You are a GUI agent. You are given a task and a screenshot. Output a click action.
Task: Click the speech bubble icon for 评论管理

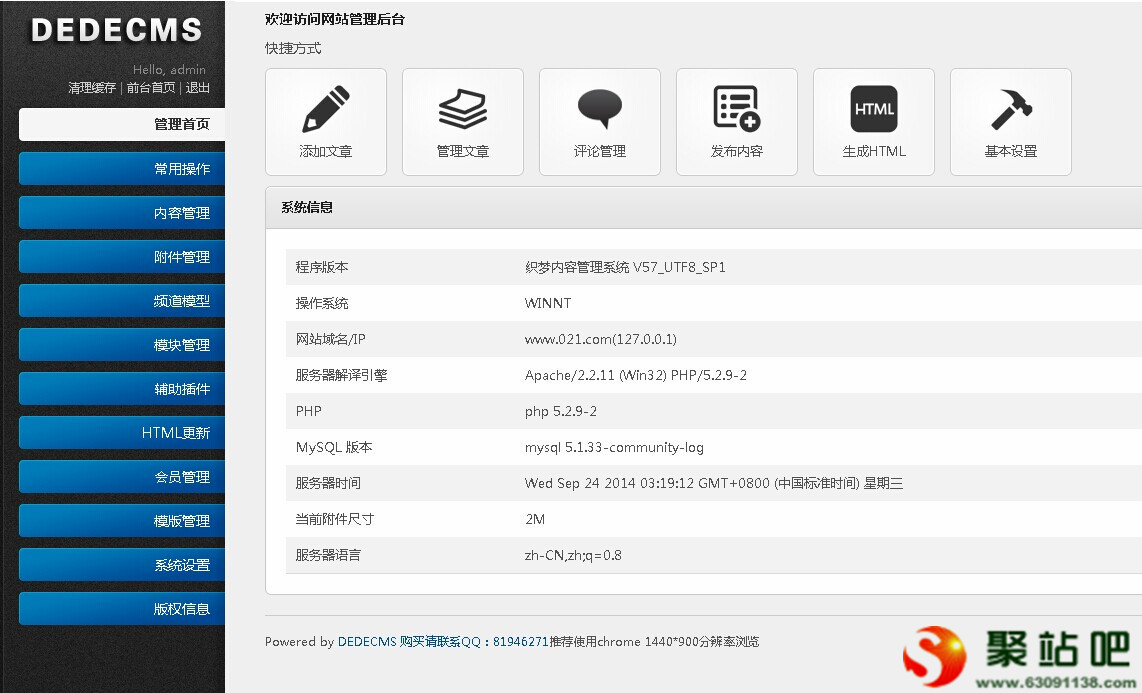[x=599, y=109]
